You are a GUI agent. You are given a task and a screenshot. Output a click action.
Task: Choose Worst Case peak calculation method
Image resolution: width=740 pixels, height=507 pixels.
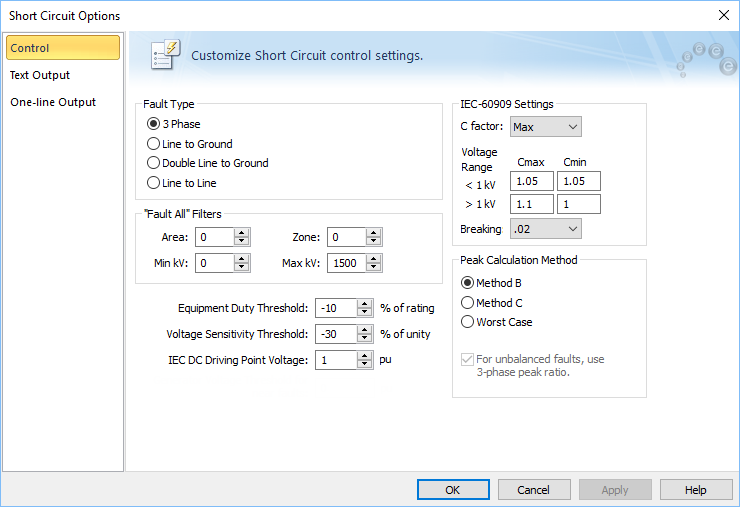tap(467, 322)
